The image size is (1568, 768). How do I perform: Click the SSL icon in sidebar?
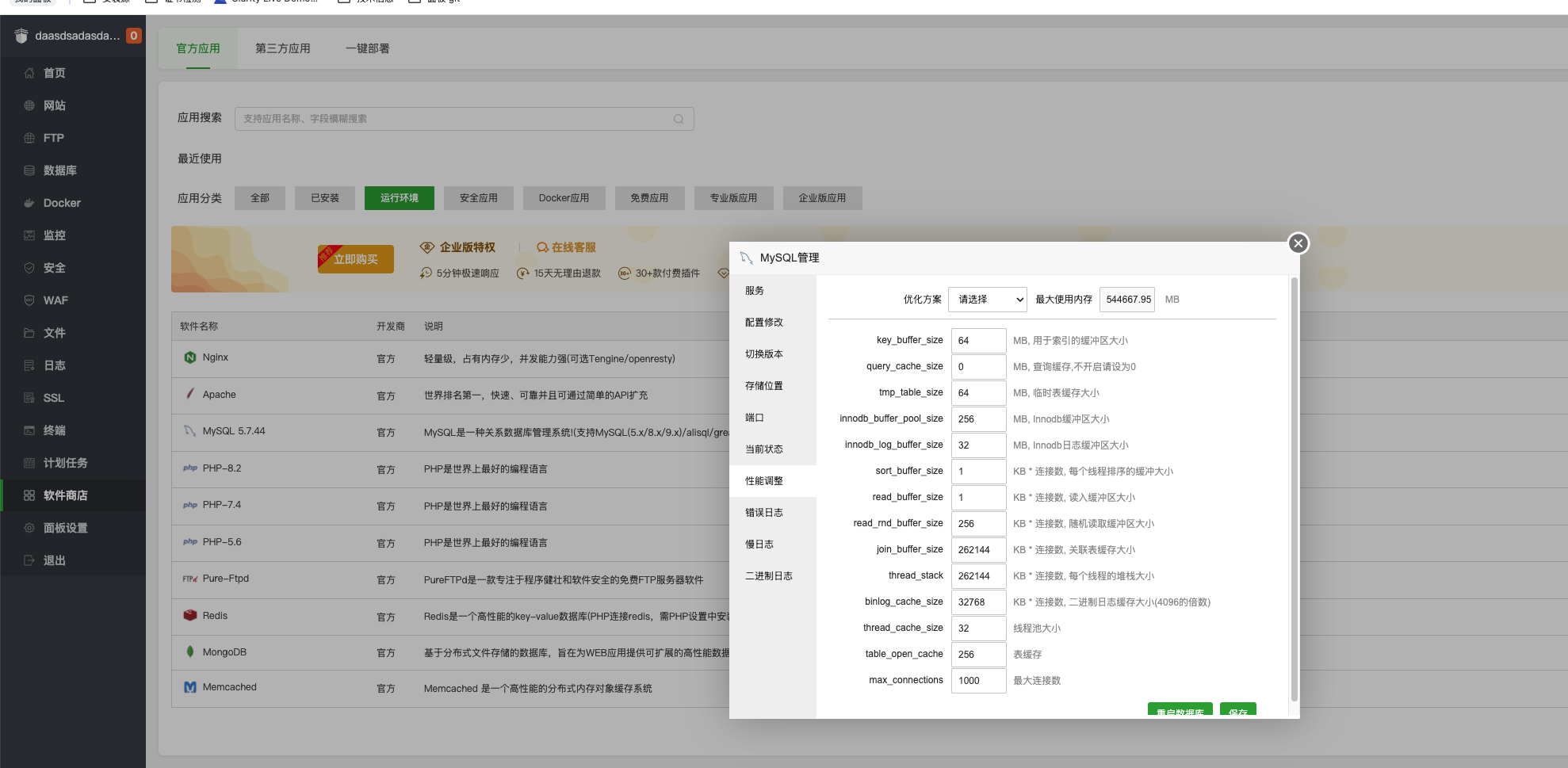29,398
